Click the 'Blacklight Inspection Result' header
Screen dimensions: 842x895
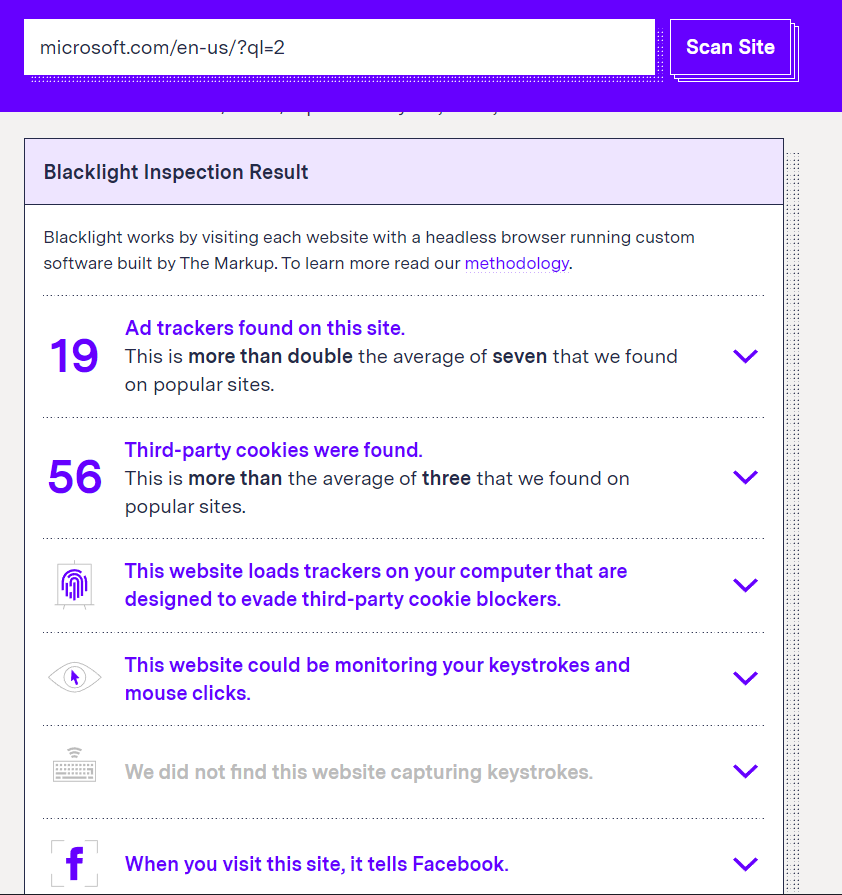point(176,172)
